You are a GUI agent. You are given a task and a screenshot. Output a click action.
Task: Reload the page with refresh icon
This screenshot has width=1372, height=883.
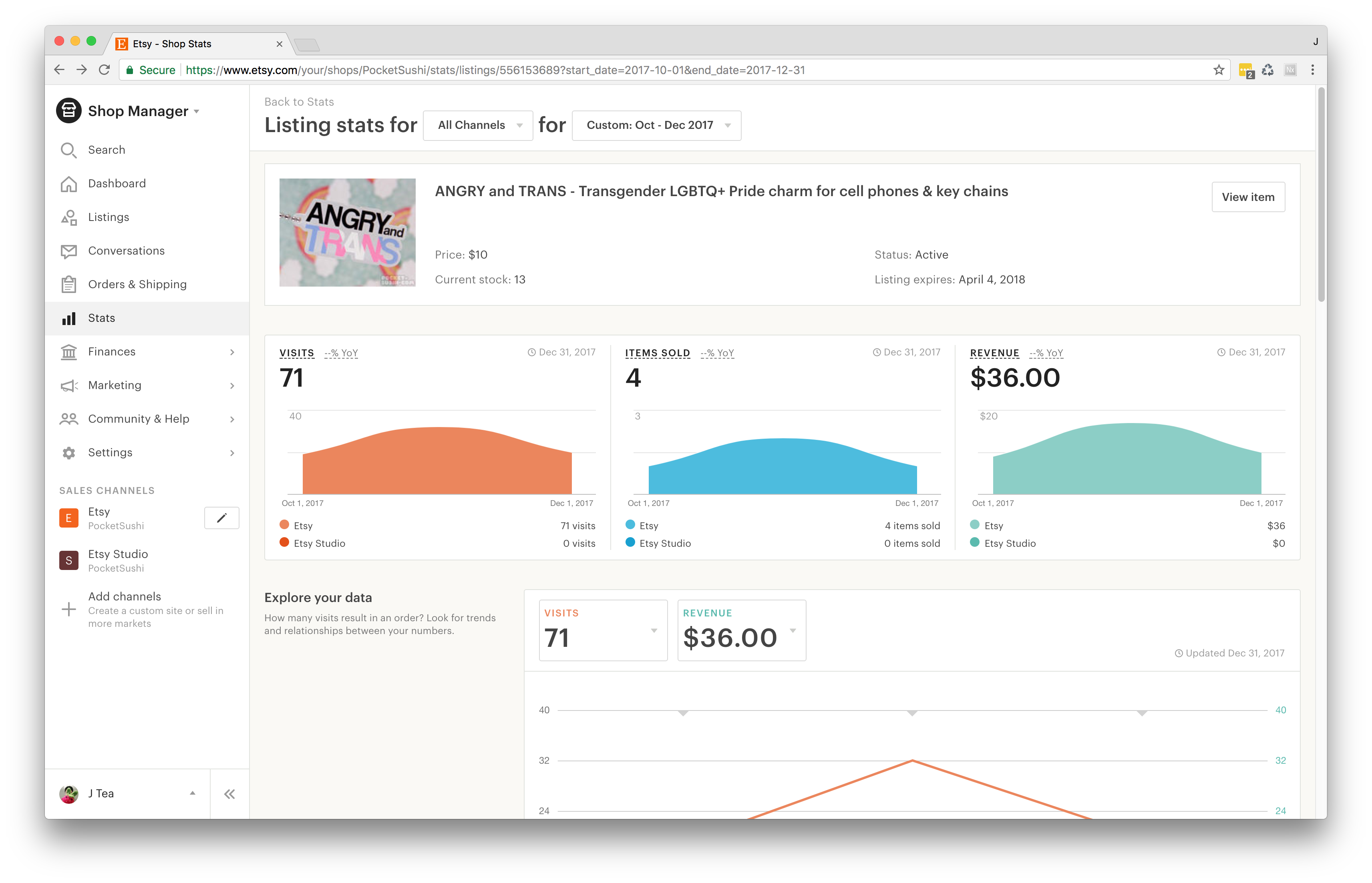[104, 70]
